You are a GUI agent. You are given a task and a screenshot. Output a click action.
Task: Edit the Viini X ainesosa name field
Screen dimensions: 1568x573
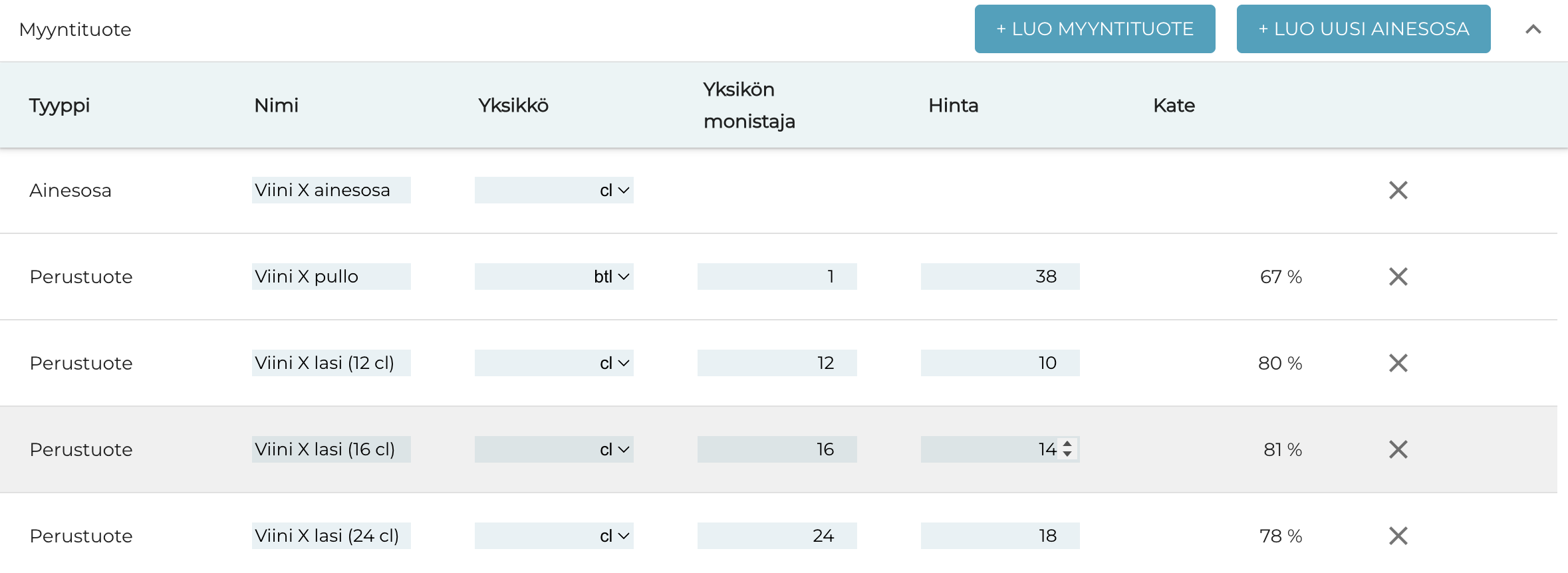point(331,191)
